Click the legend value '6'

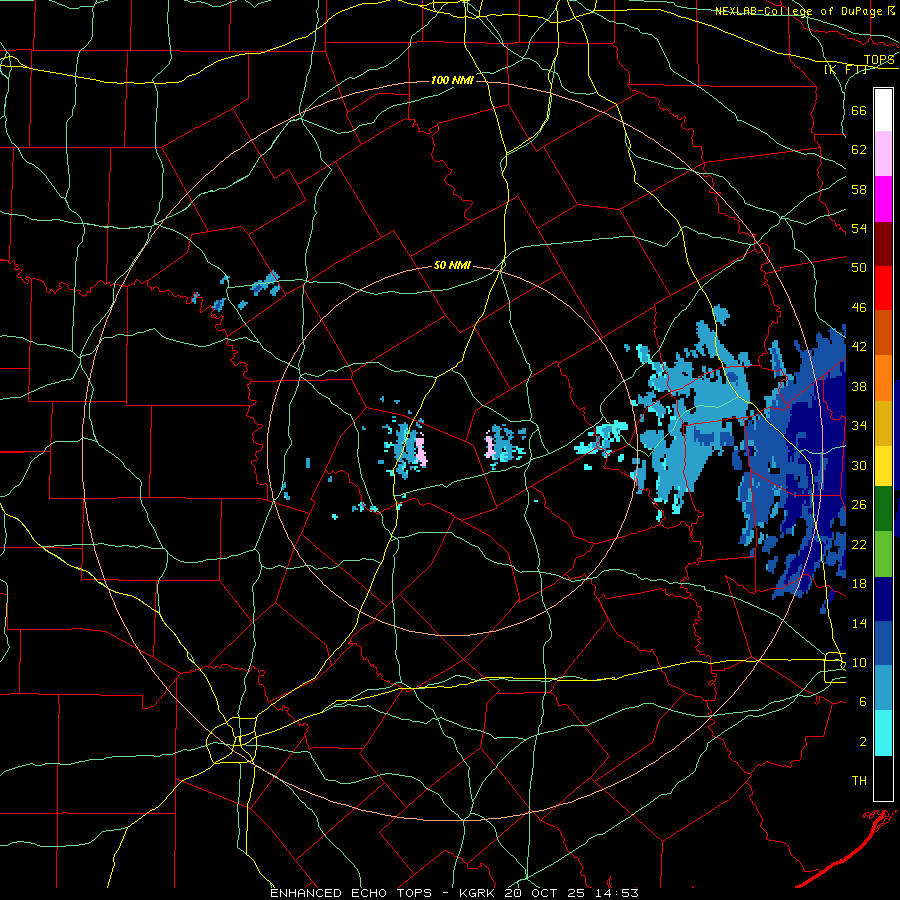click(863, 701)
